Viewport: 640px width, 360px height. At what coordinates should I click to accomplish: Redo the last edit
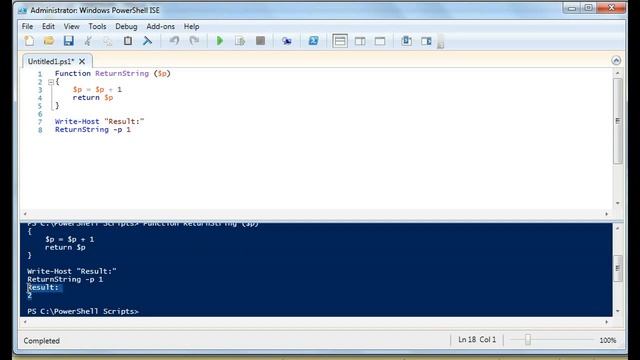(194, 41)
